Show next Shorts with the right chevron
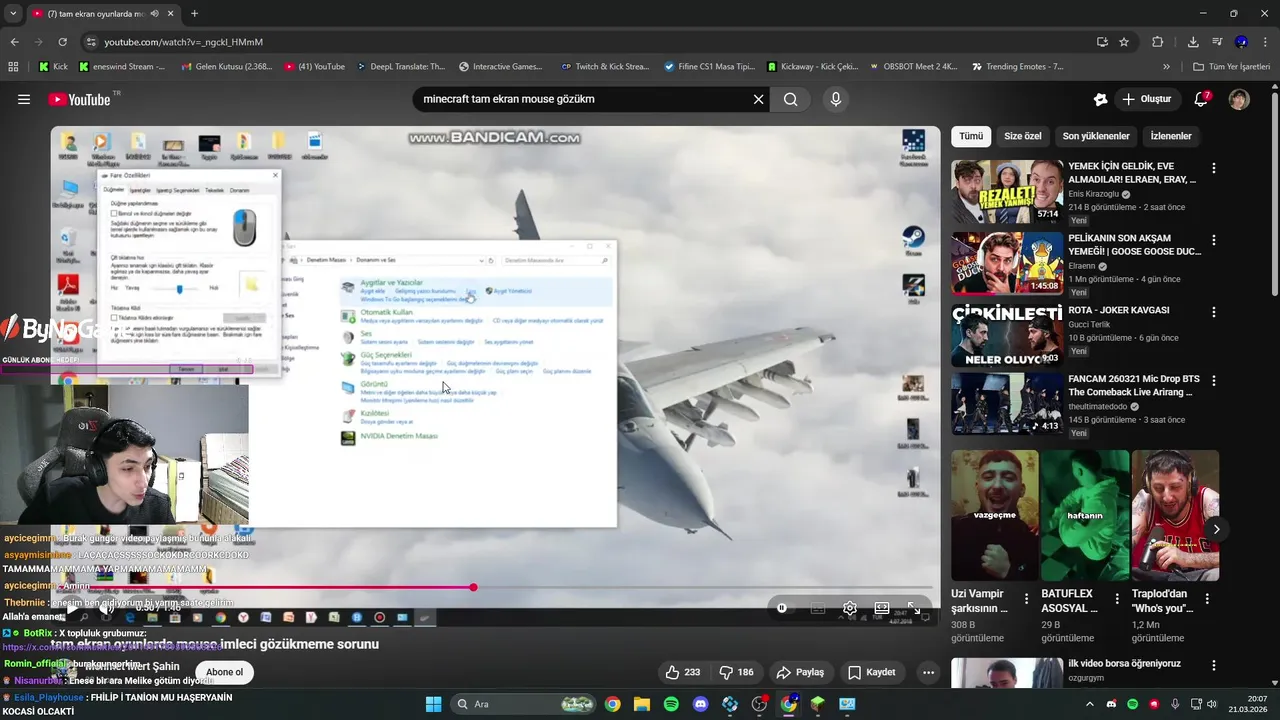This screenshot has height=720, width=1280. click(x=1216, y=529)
